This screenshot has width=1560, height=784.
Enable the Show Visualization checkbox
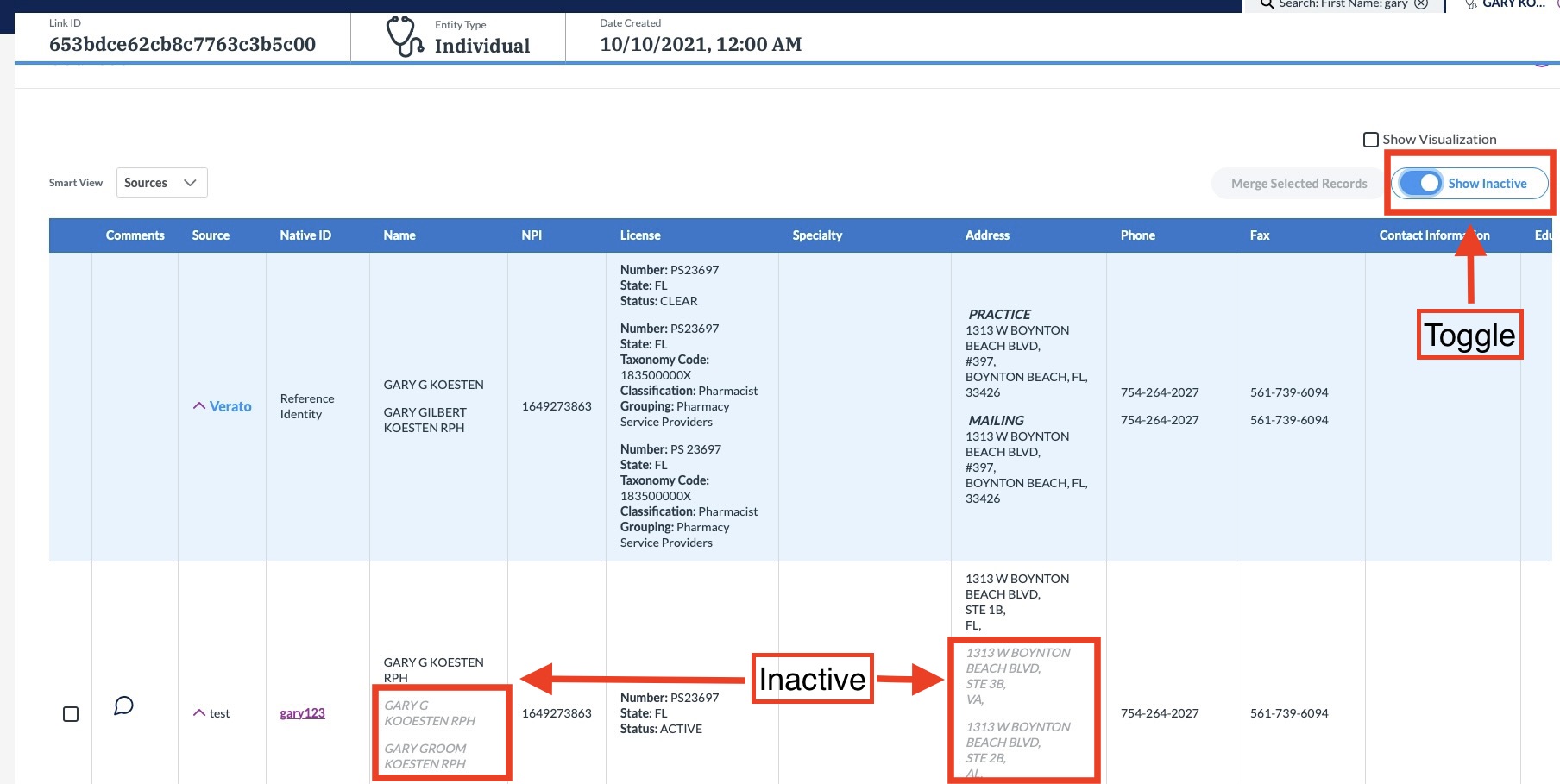coord(1370,140)
